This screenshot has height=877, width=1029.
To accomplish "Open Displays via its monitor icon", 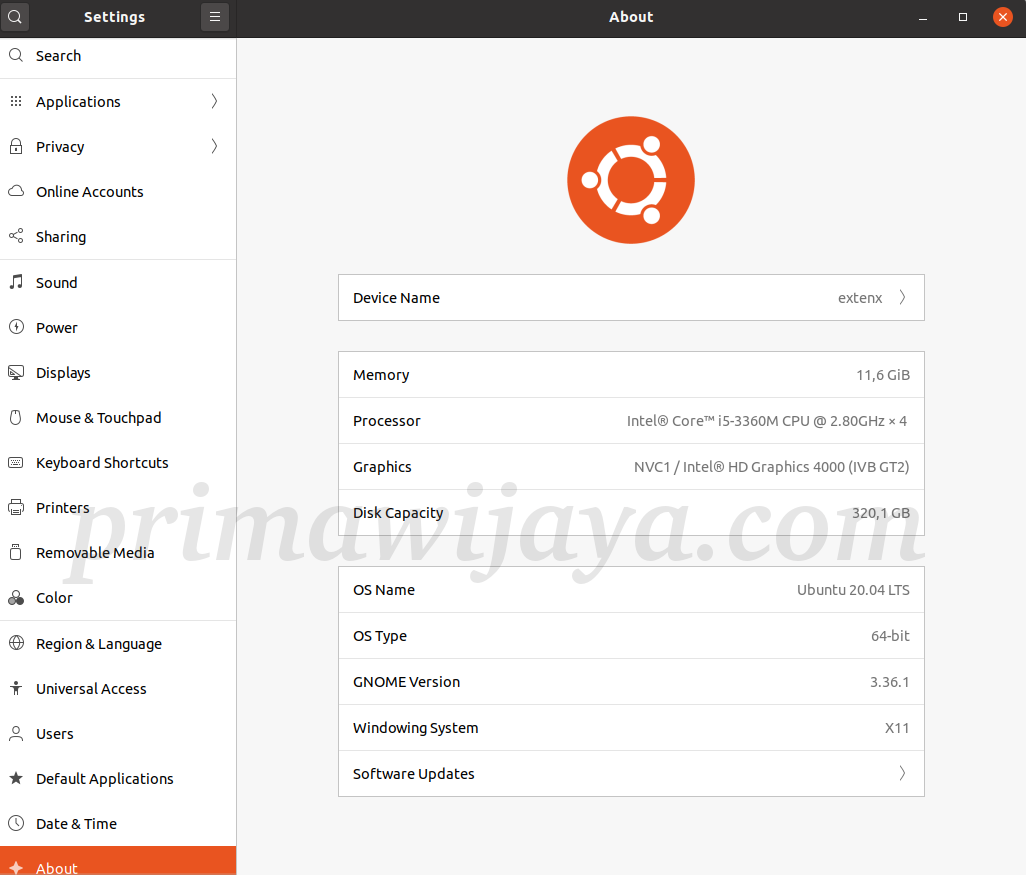I will 15,372.
